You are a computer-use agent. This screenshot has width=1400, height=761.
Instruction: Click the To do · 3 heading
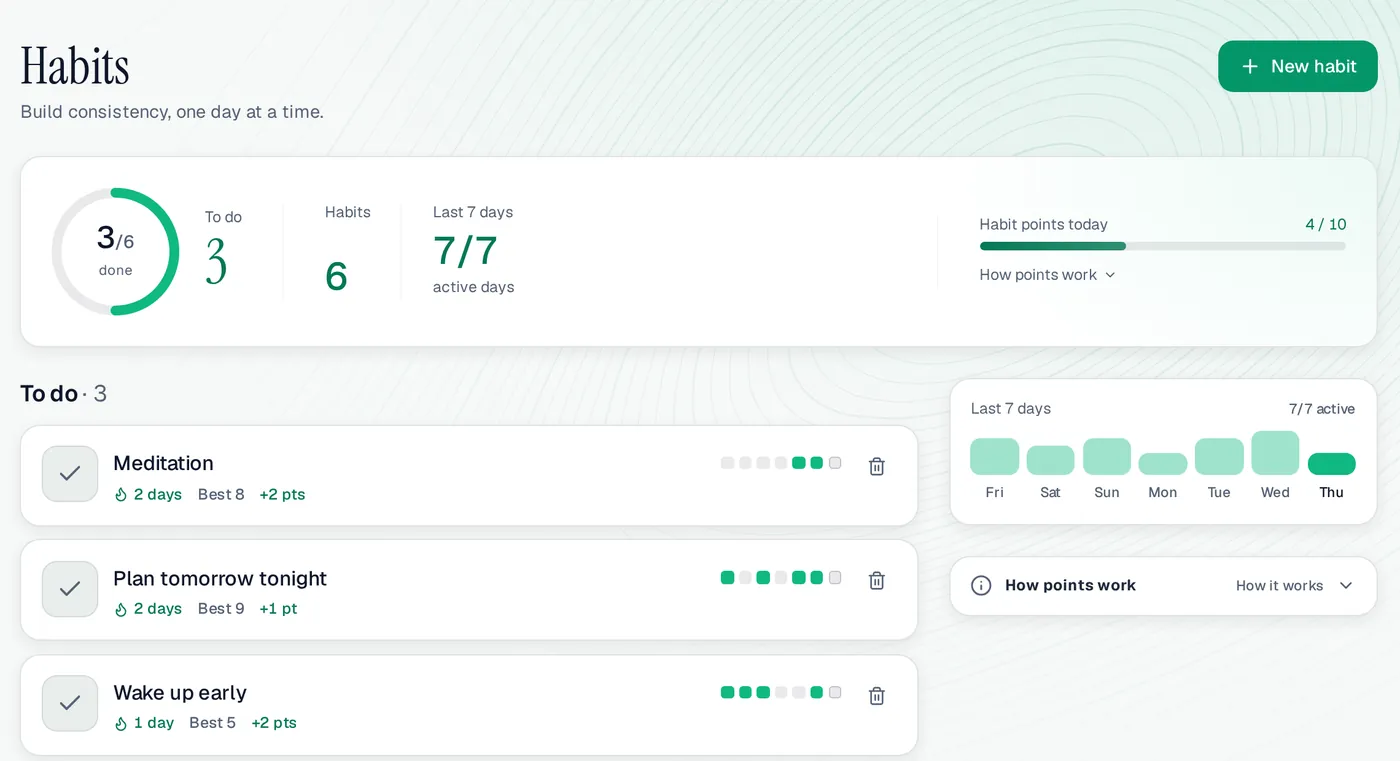pyautogui.click(x=64, y=394)
